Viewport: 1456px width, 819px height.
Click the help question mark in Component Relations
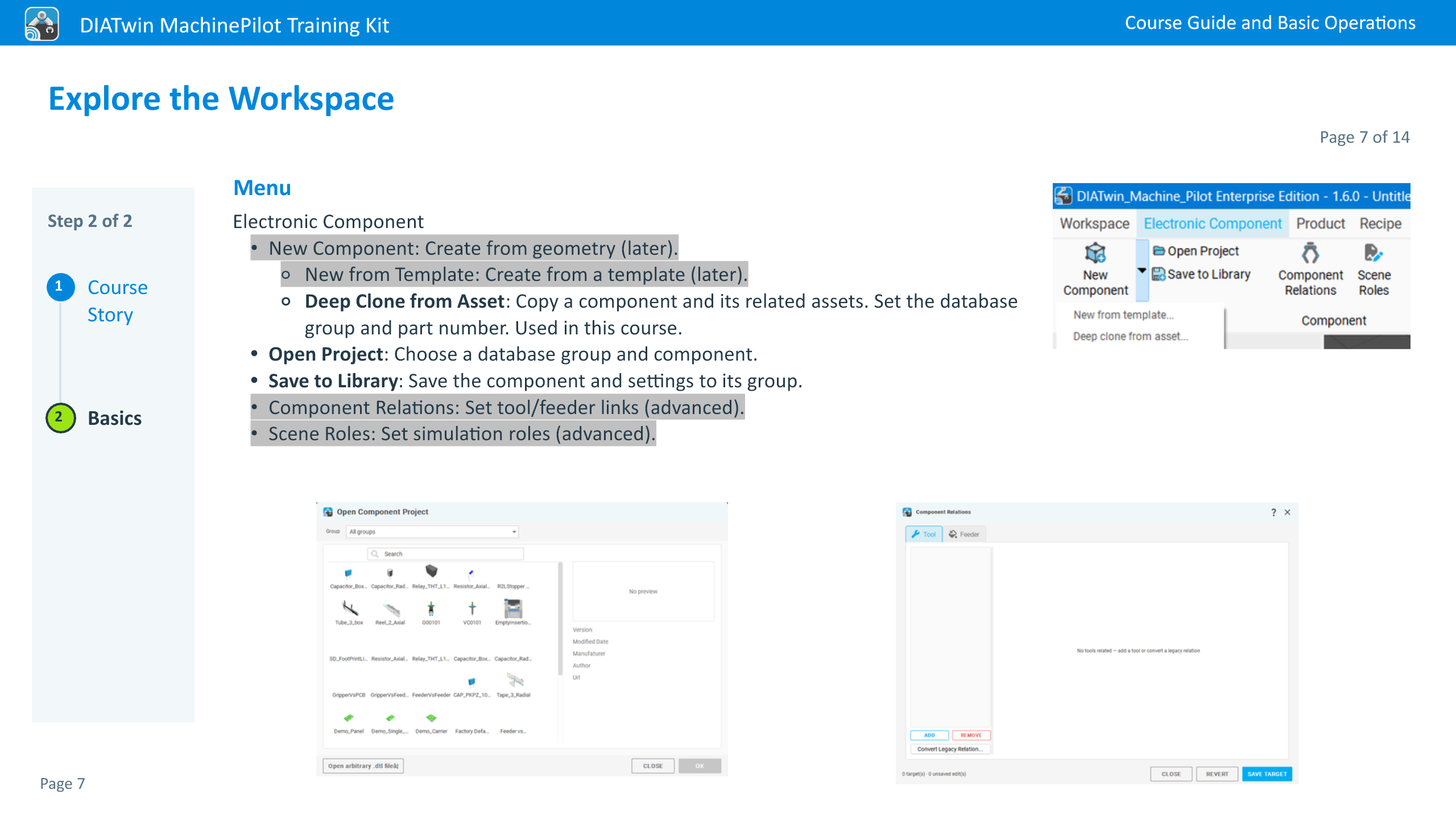1273,512
